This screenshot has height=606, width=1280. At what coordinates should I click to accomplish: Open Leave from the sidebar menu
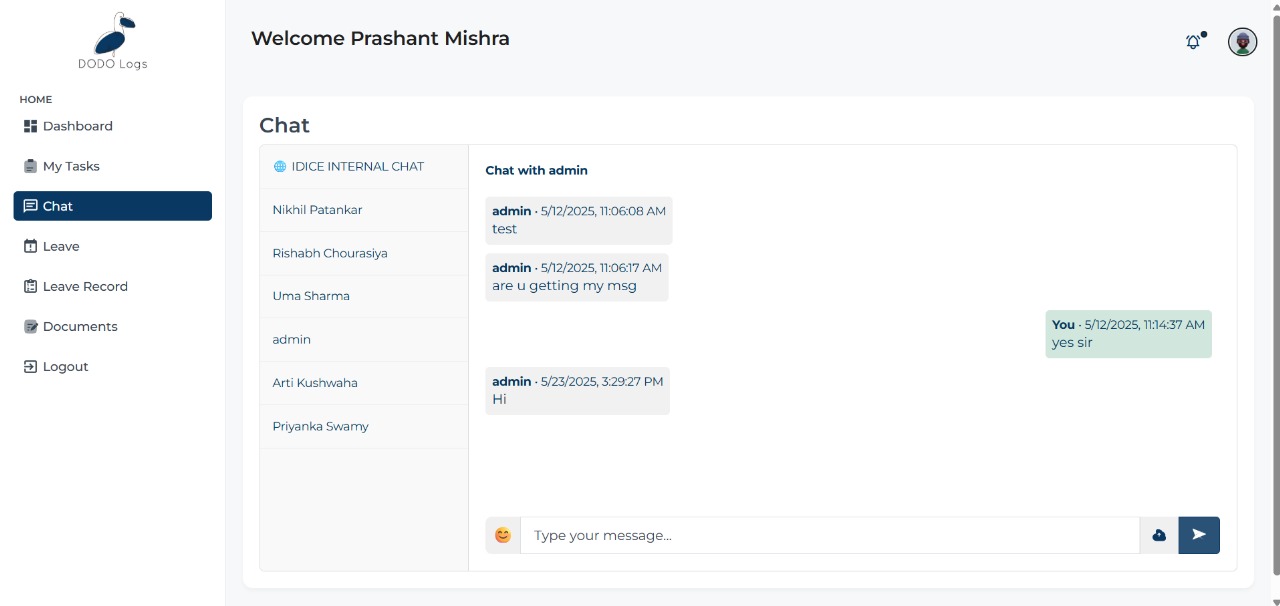tap(61, 246)
